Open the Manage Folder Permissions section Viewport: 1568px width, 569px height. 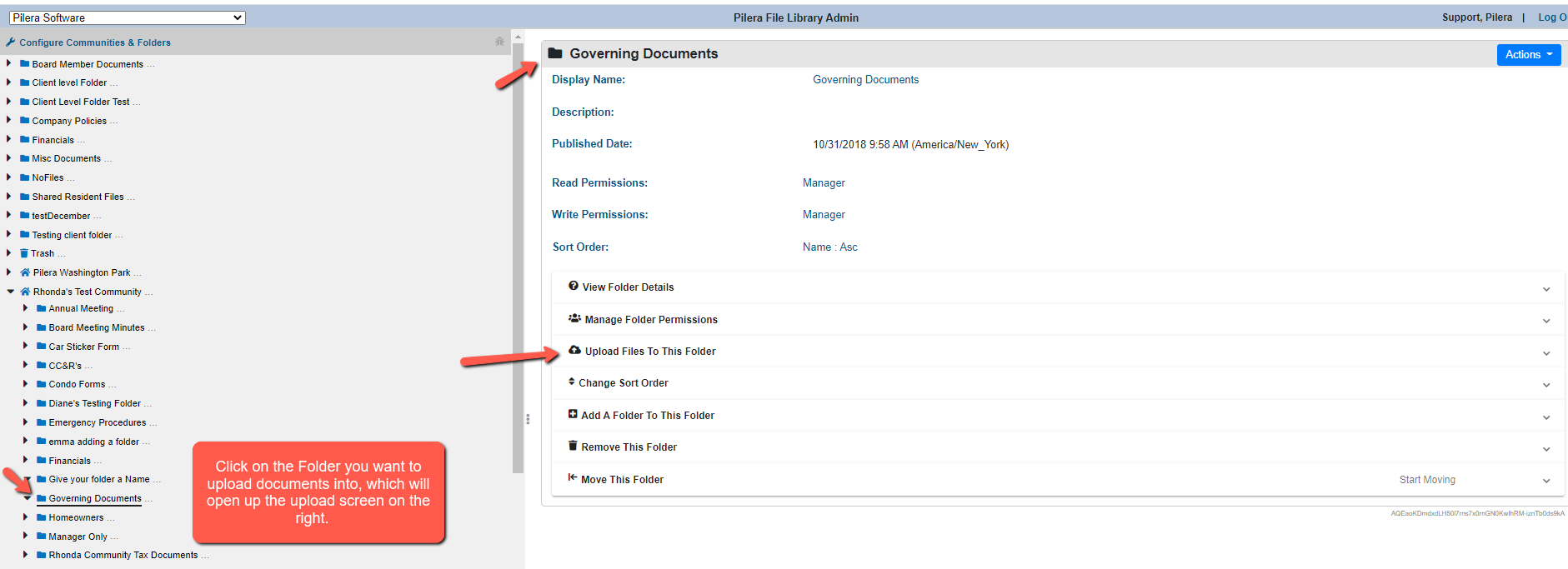tap(1058, 320)
